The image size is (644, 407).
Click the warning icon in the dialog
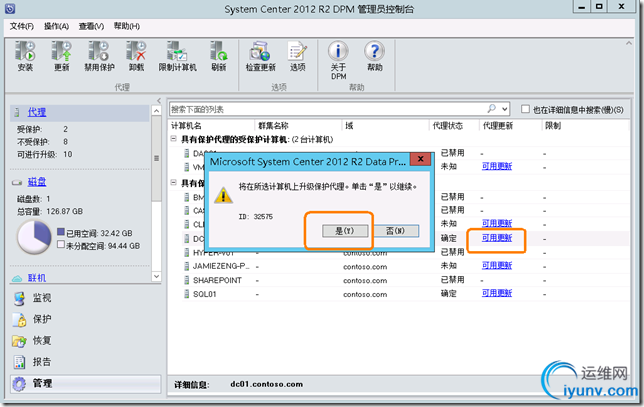click(223, 195)
